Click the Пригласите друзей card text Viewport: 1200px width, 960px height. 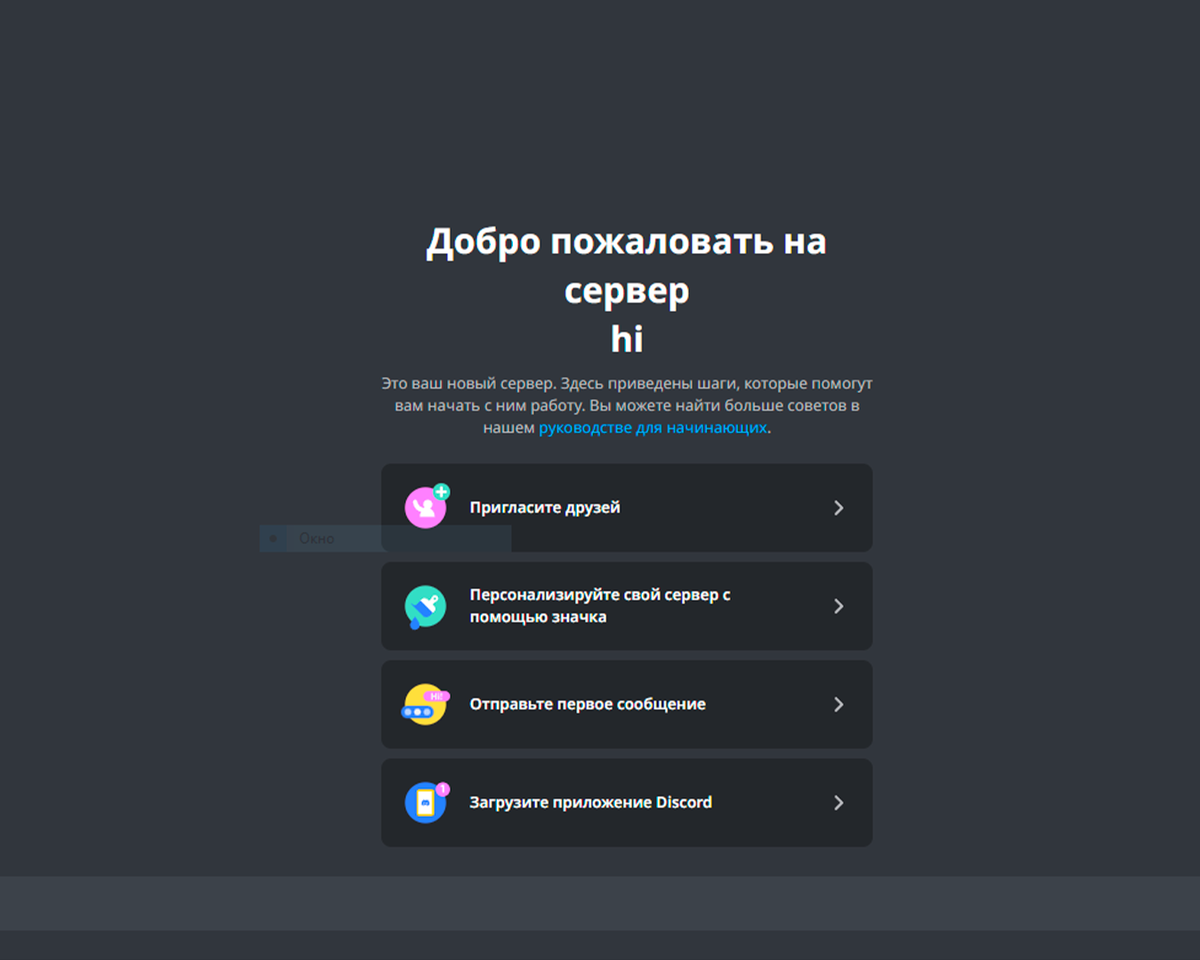[x=545, y=508]
